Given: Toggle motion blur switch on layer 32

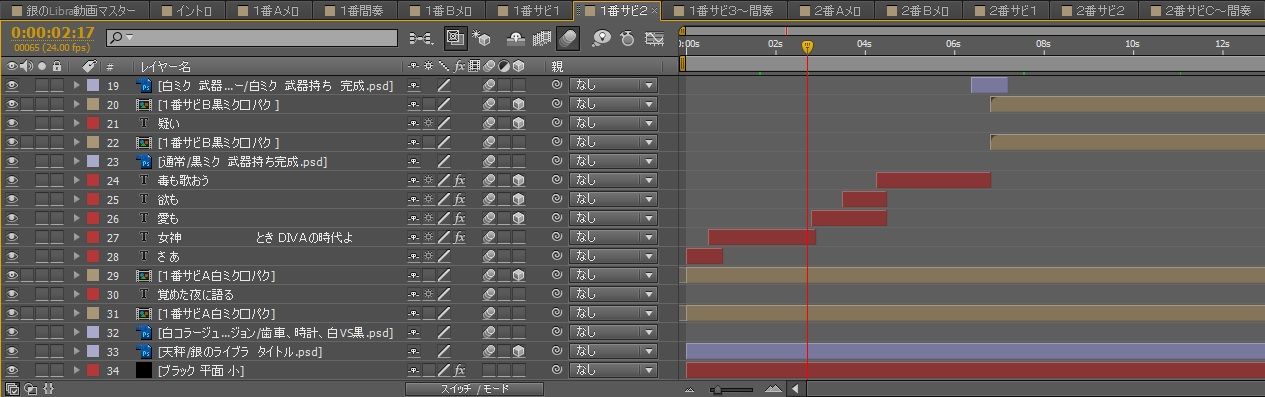Looking at the screenshot, I should (x=489, y=333).
